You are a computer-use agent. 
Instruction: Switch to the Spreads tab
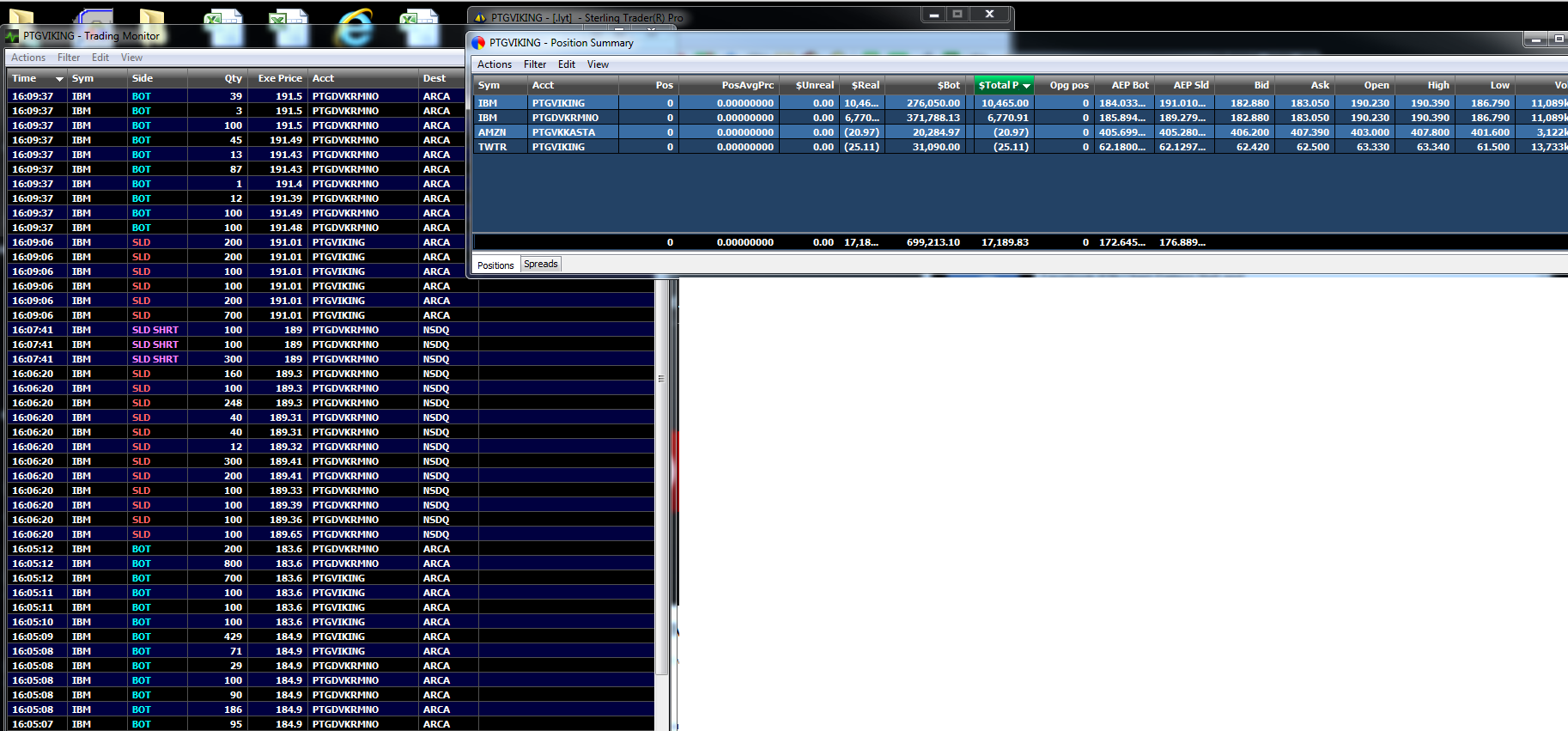pos(541,264)
